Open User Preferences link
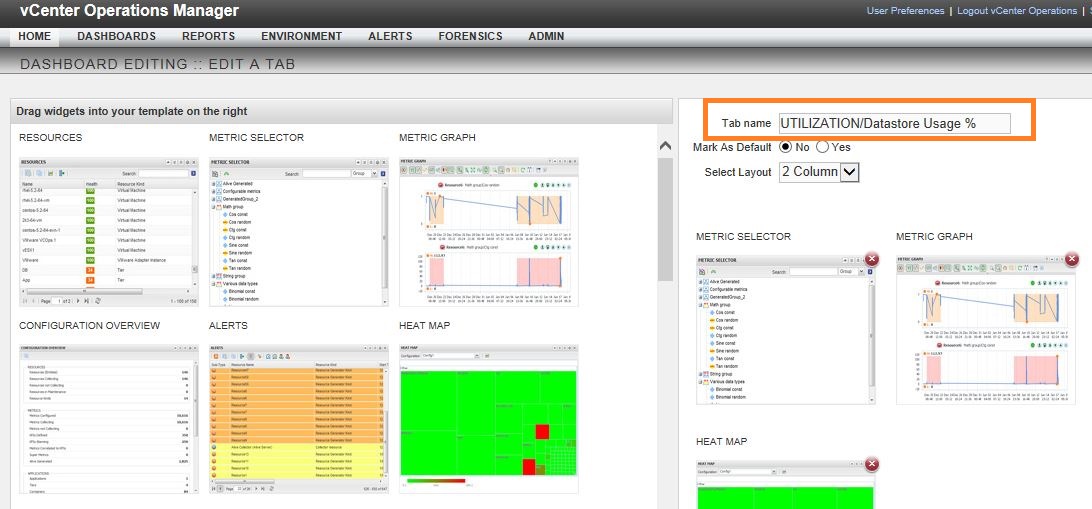 (x=905, y=11)
